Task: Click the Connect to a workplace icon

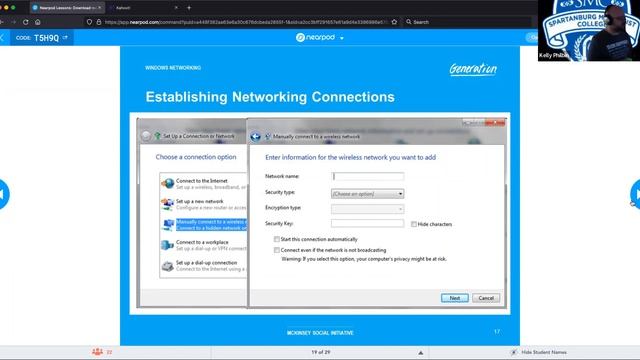Action: point(167,245)
